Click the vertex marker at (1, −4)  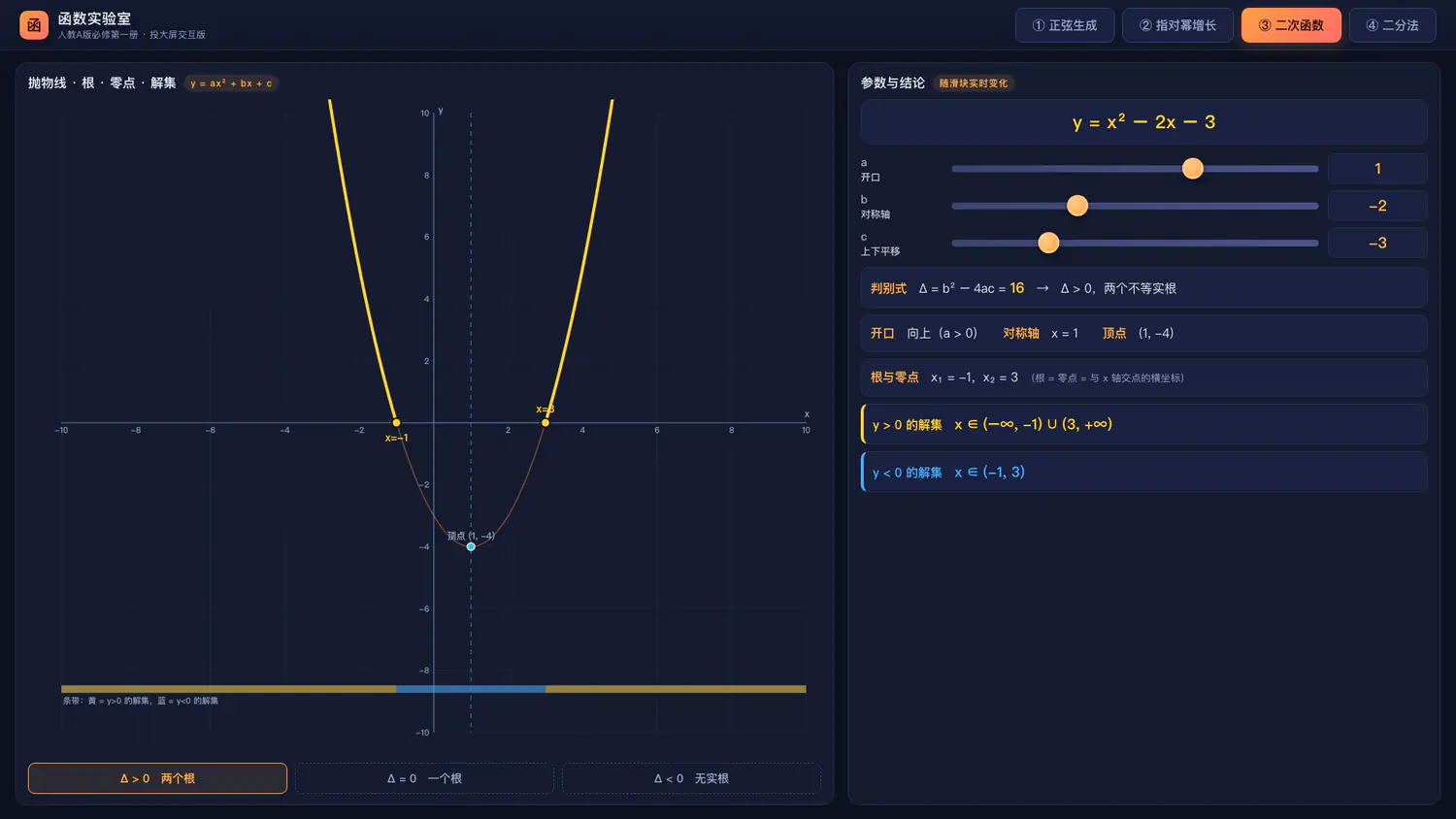click(x=471, y=546)
